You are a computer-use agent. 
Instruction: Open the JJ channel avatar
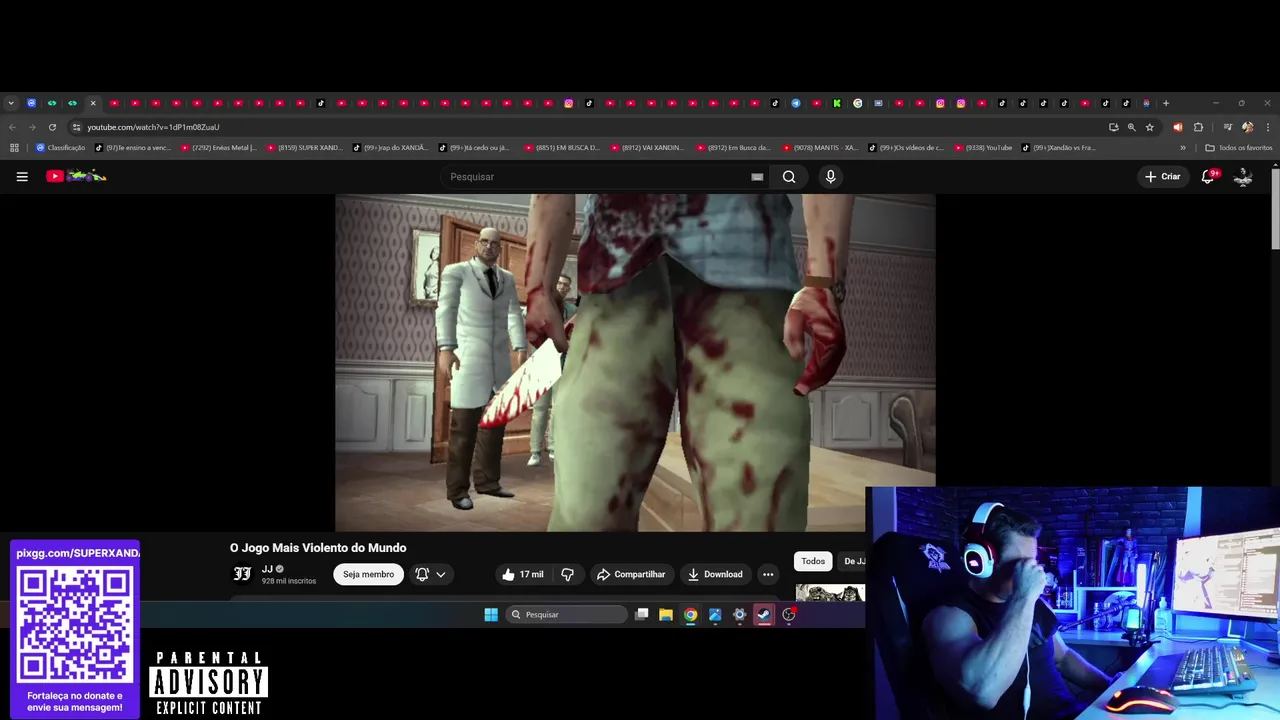242,574
